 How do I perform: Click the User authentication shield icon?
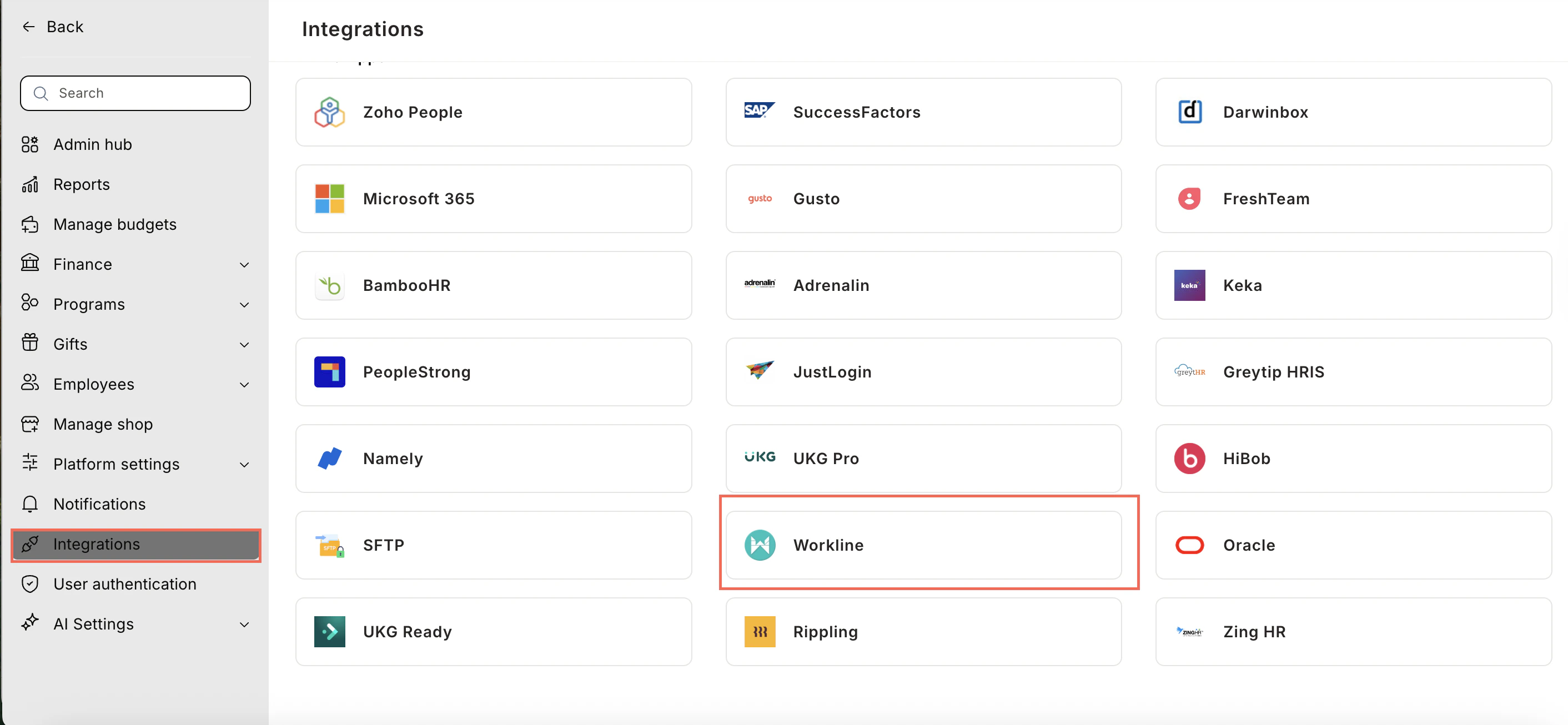(30, 584)
